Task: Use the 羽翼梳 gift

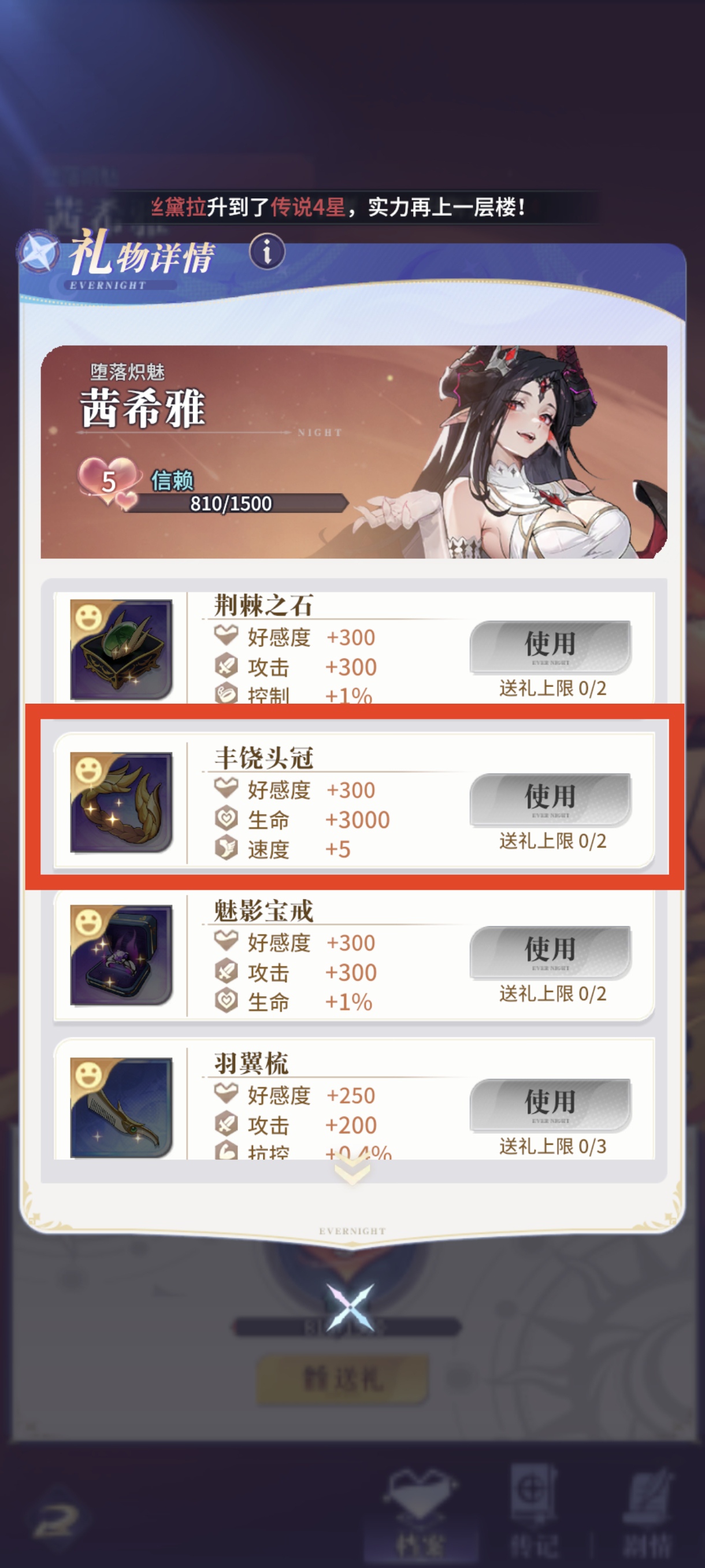Action: (x=551, y=1105)
